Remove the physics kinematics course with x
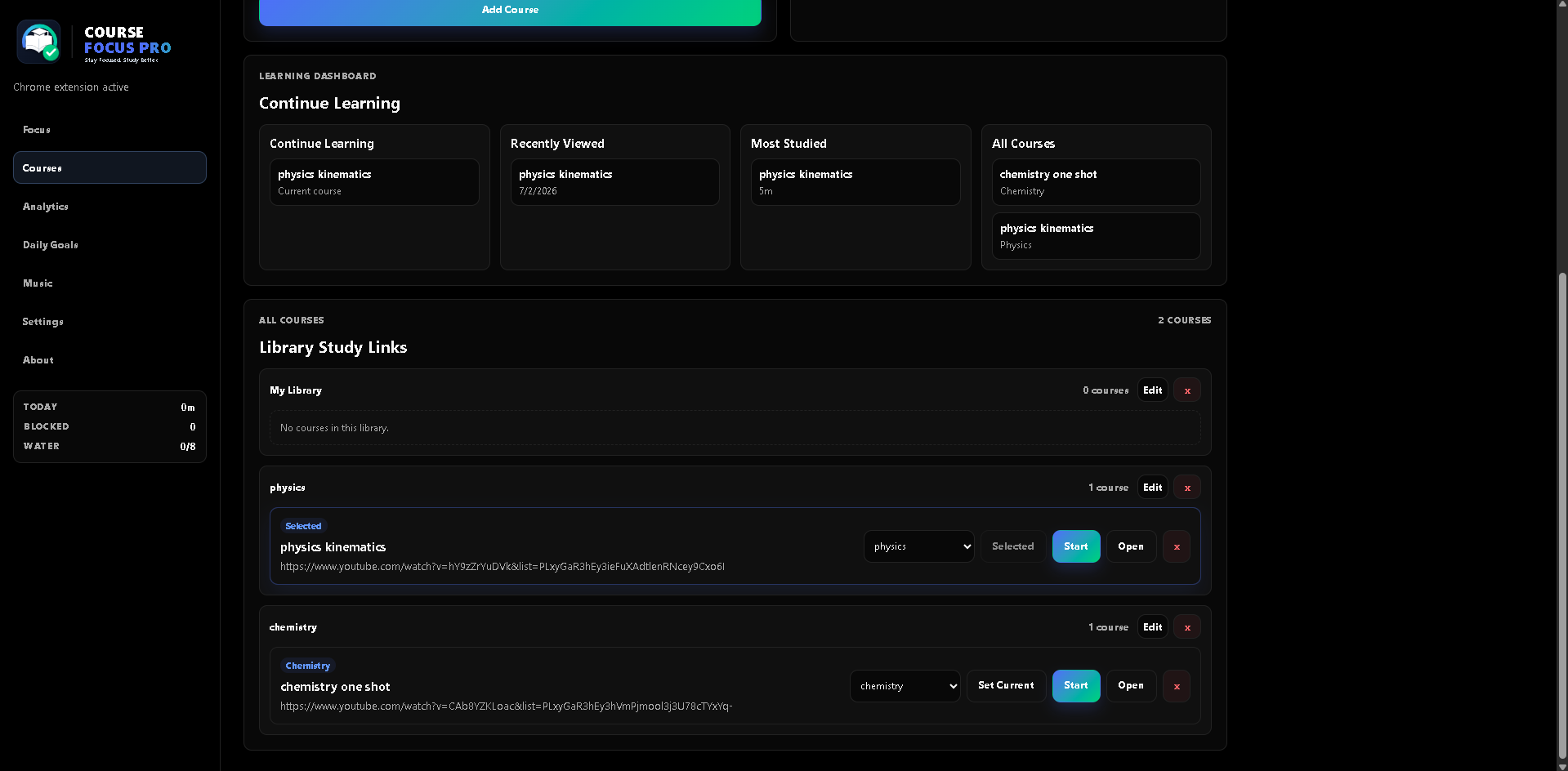The image size is (1568, 771). tap(1177, 546)
